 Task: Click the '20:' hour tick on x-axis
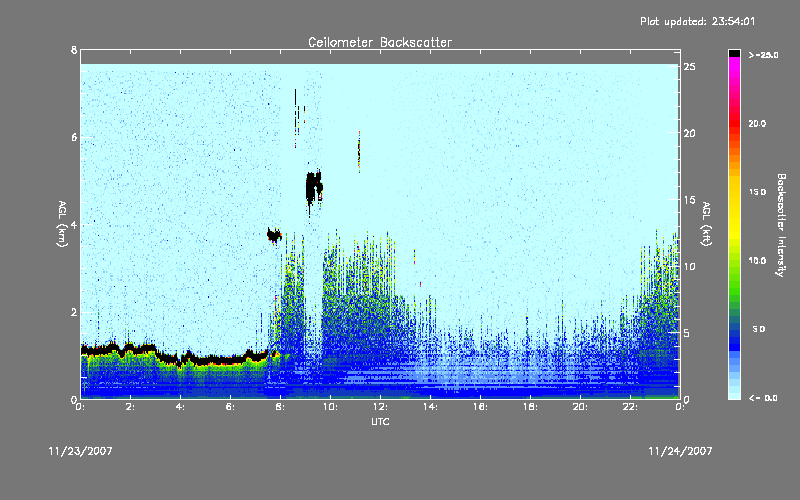[x=581, y=407]
